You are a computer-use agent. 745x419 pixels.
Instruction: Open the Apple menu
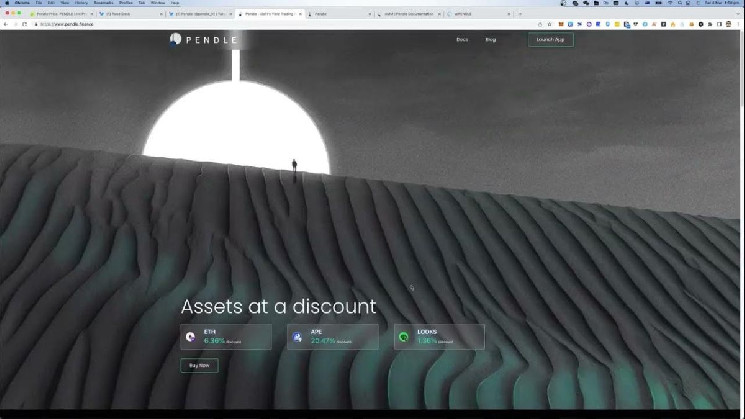click(7, 3)
